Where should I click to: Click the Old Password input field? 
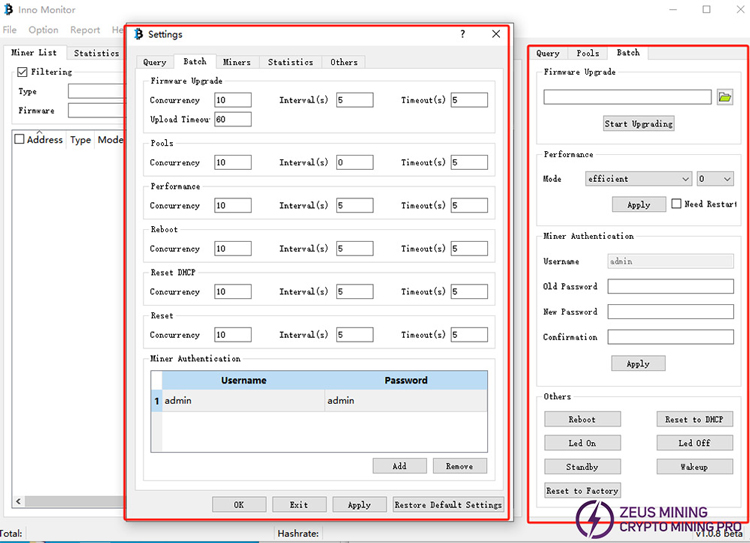(x=670, y=287)
